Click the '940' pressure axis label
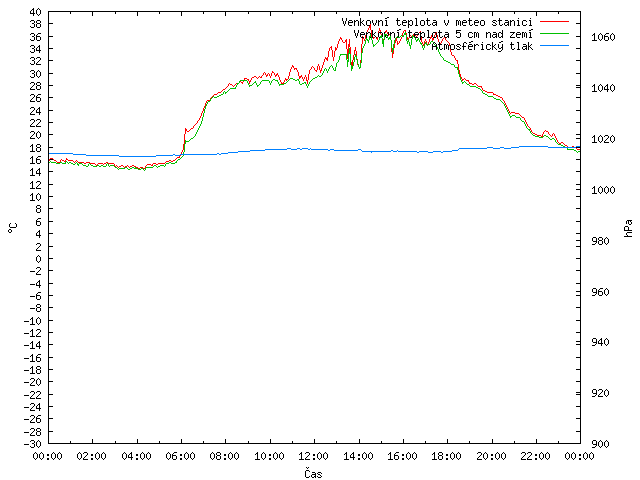The width and height of the screenshot is (640, 480). 600,342
